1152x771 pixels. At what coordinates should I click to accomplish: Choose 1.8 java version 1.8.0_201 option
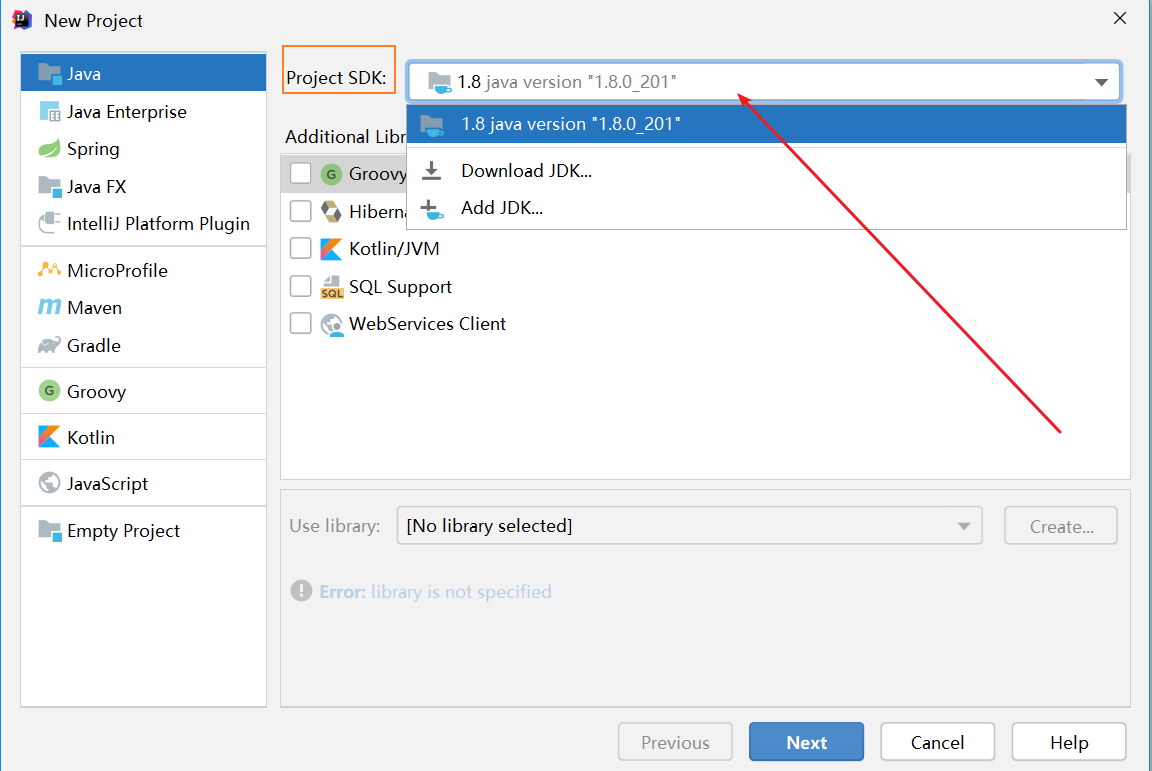[x=766, y=124]
